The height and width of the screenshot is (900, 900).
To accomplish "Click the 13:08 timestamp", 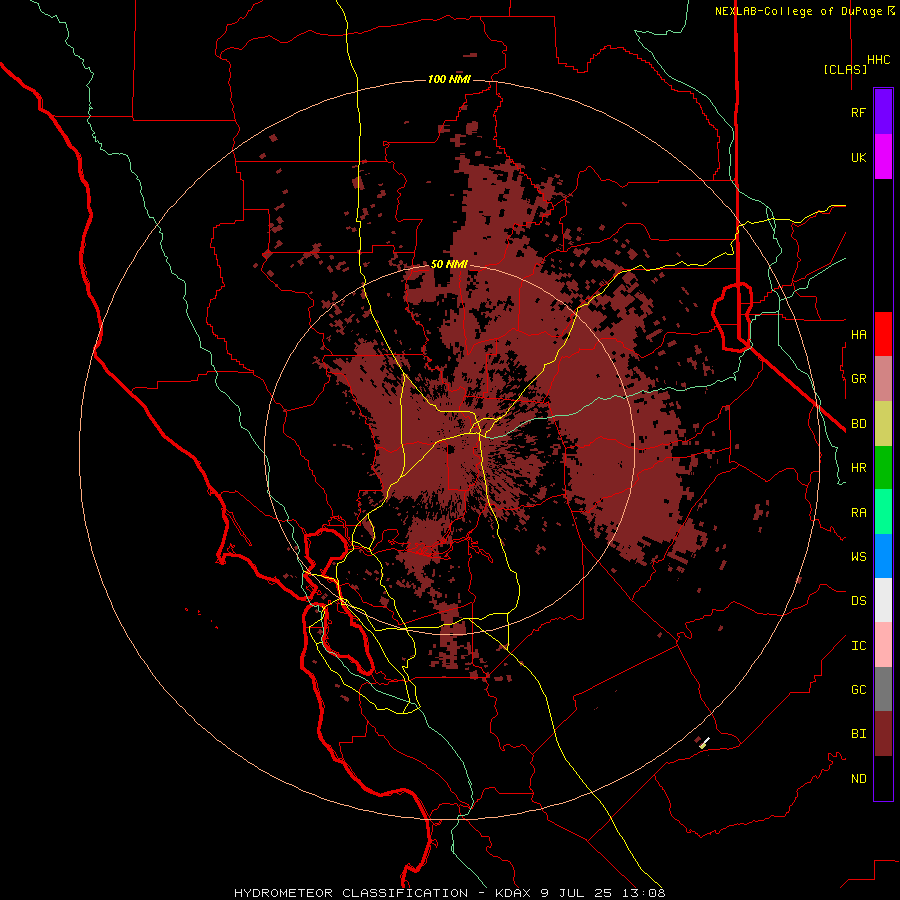I will [642, 893].
